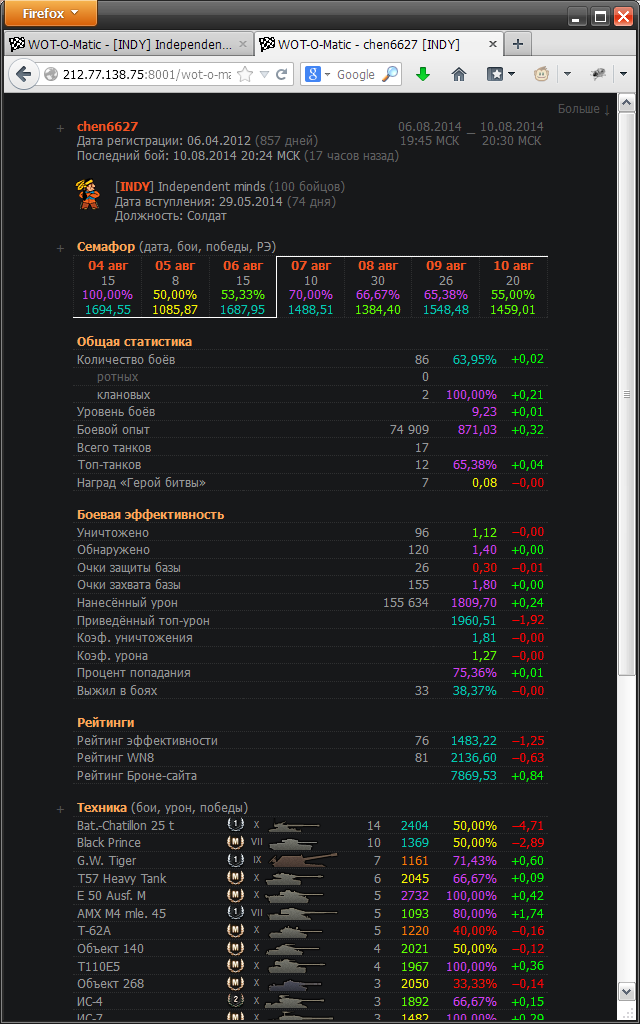Open the search engine selector dropdown
Image resolution: width=640 pixels, height=1024 pixels.
(318, 74)
